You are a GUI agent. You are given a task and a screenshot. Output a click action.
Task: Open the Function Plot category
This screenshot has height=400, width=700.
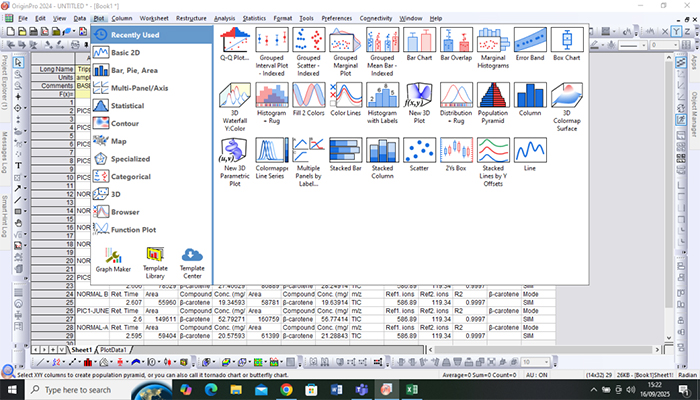click(152, 230)
